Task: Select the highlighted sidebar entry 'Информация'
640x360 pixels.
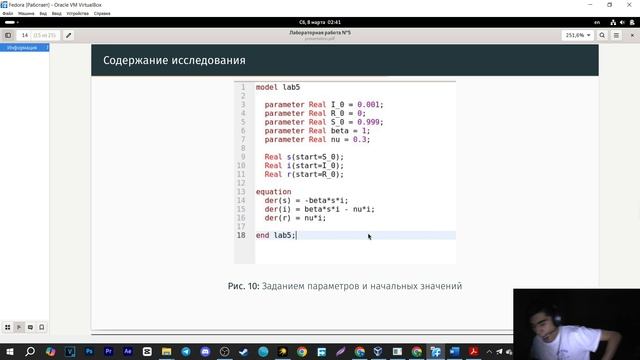Action: 24,48
